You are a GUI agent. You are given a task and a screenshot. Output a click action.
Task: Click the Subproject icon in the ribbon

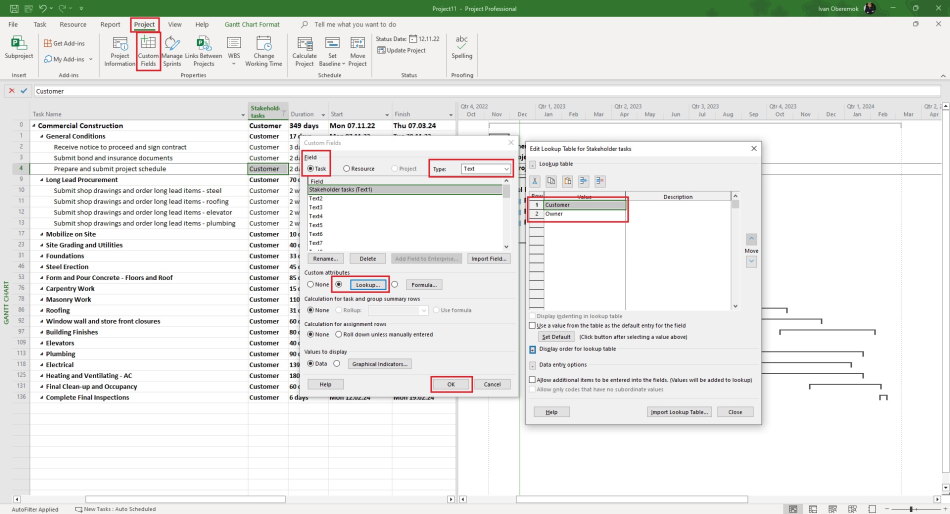19,47
